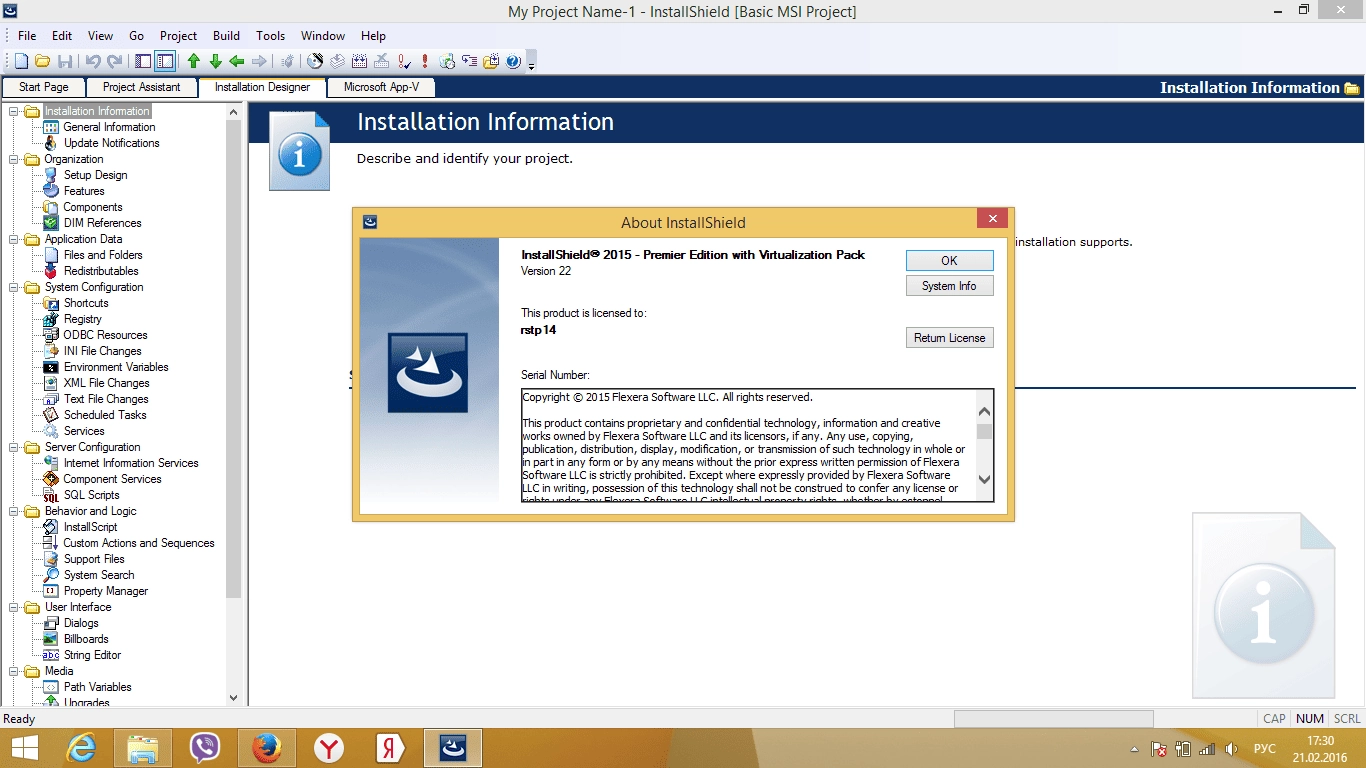Viewport: 1366px width, 768px height.
Task: Open Files and Folders view
Action: 103,255
